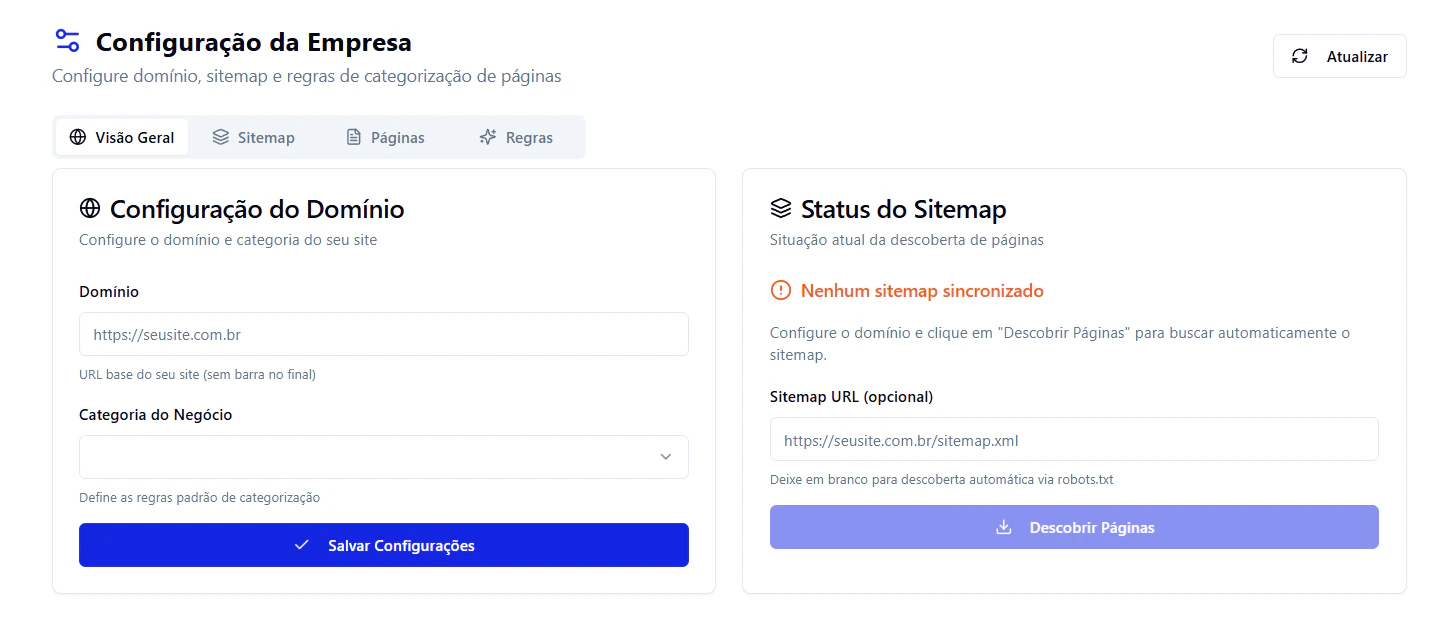Click the globe icon on the Visão Geral tab

(78, 137)
